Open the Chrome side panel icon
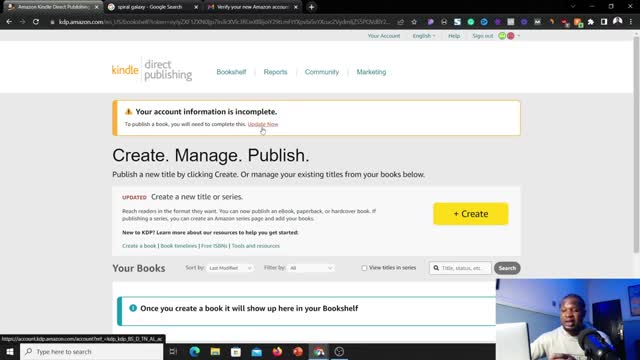This screenshot has height=360, width=640. point(604,22)
